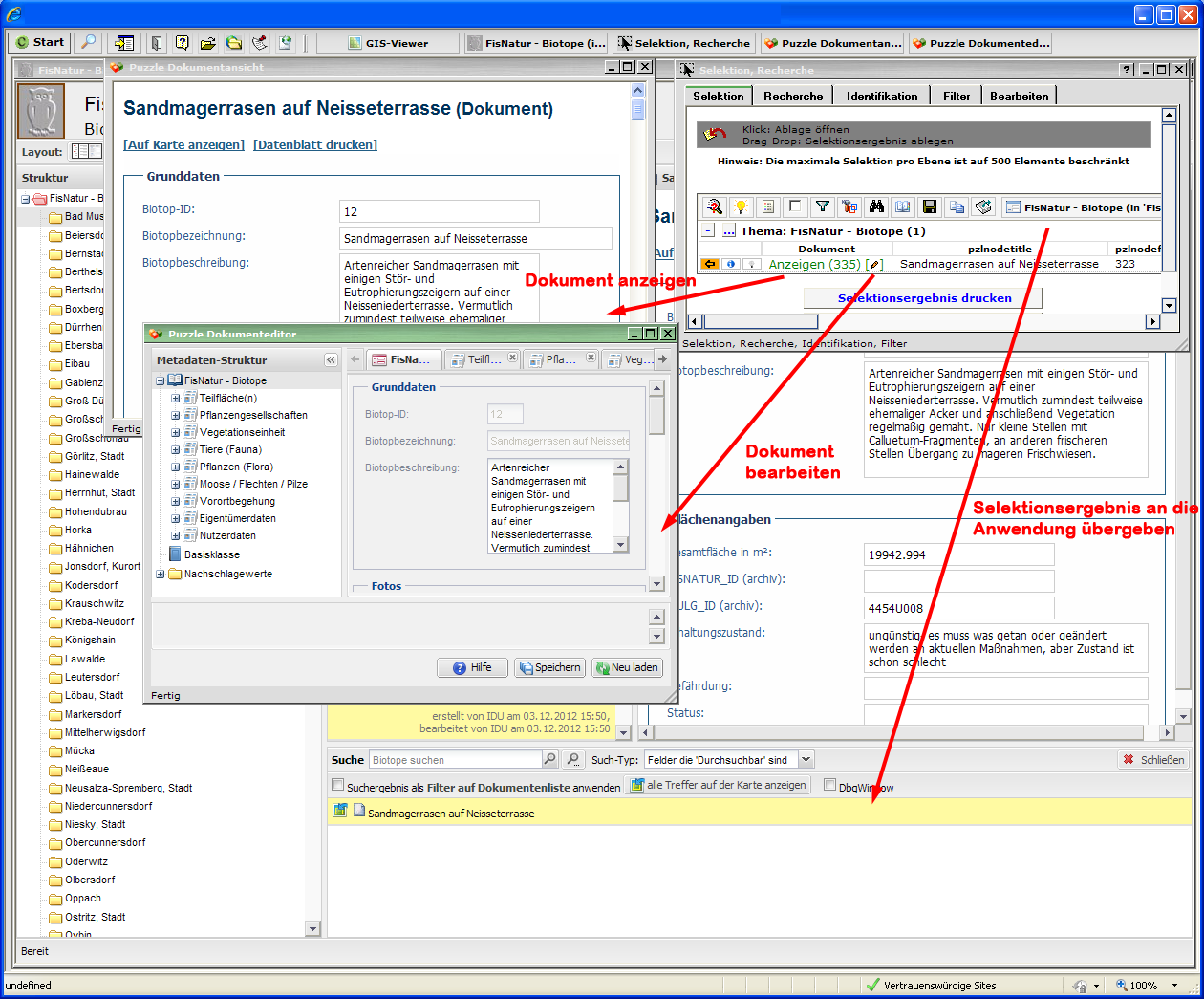Click the floppy disk save selection icon
The image size is (1204, 999).
coord(930,206)
